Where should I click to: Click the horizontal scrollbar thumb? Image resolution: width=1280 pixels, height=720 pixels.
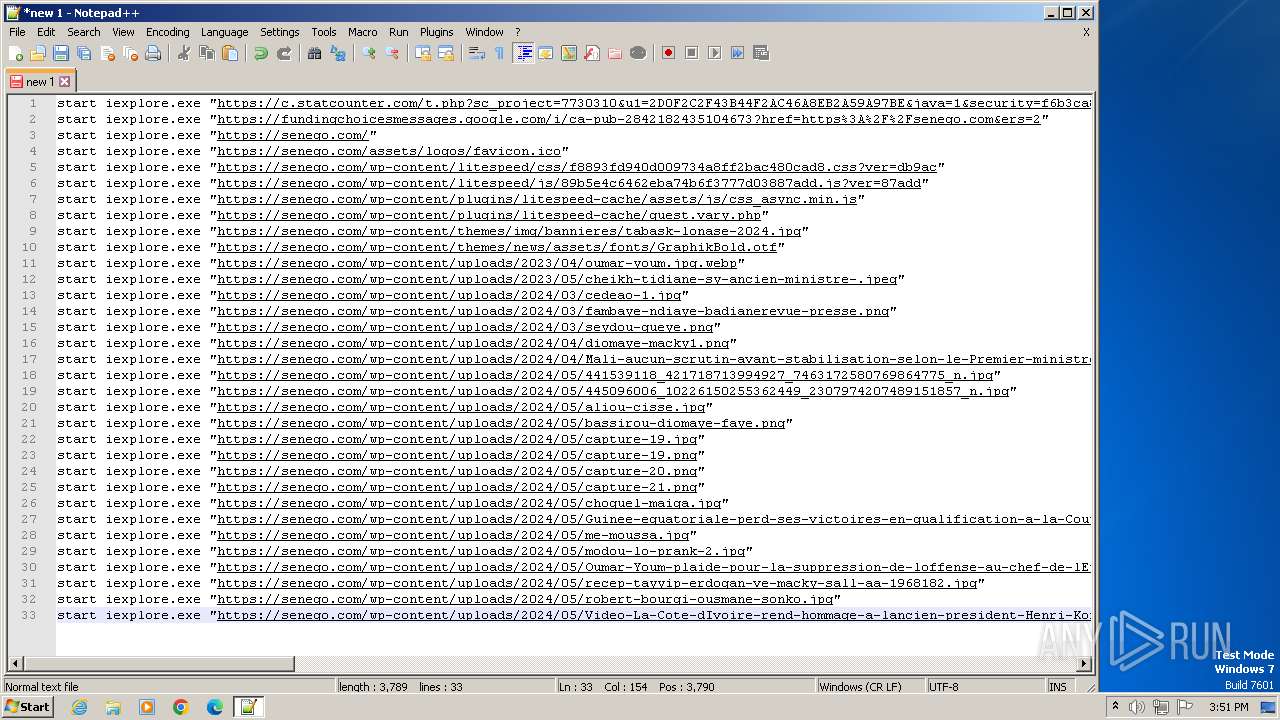(159, 664)
